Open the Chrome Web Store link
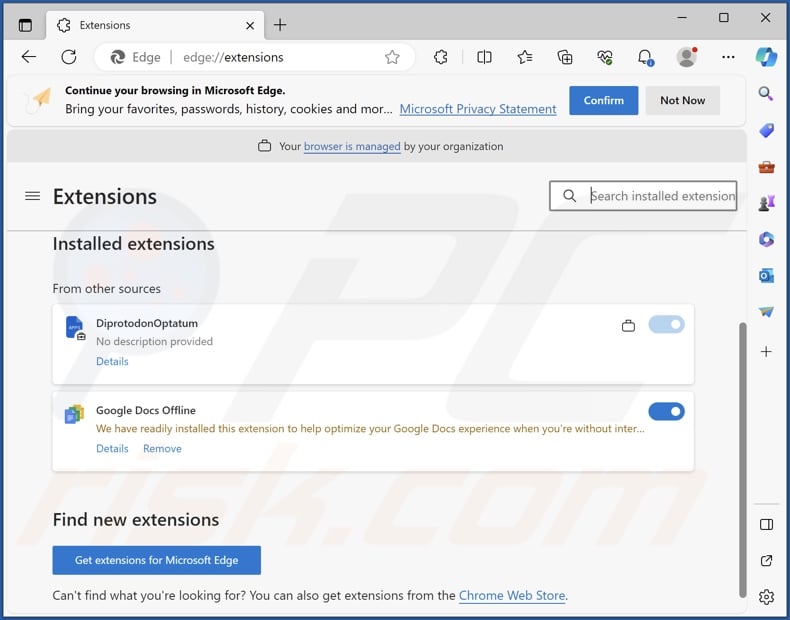This screenshot has height=620, width=790. coord(512,595)
